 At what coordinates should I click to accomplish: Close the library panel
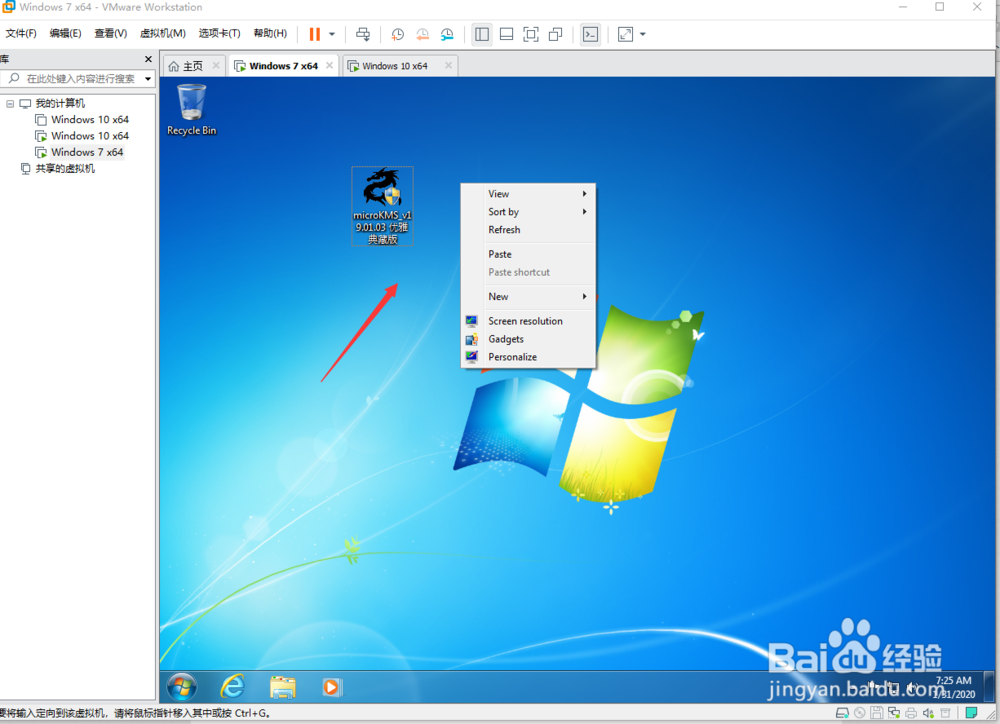(148, 59)
